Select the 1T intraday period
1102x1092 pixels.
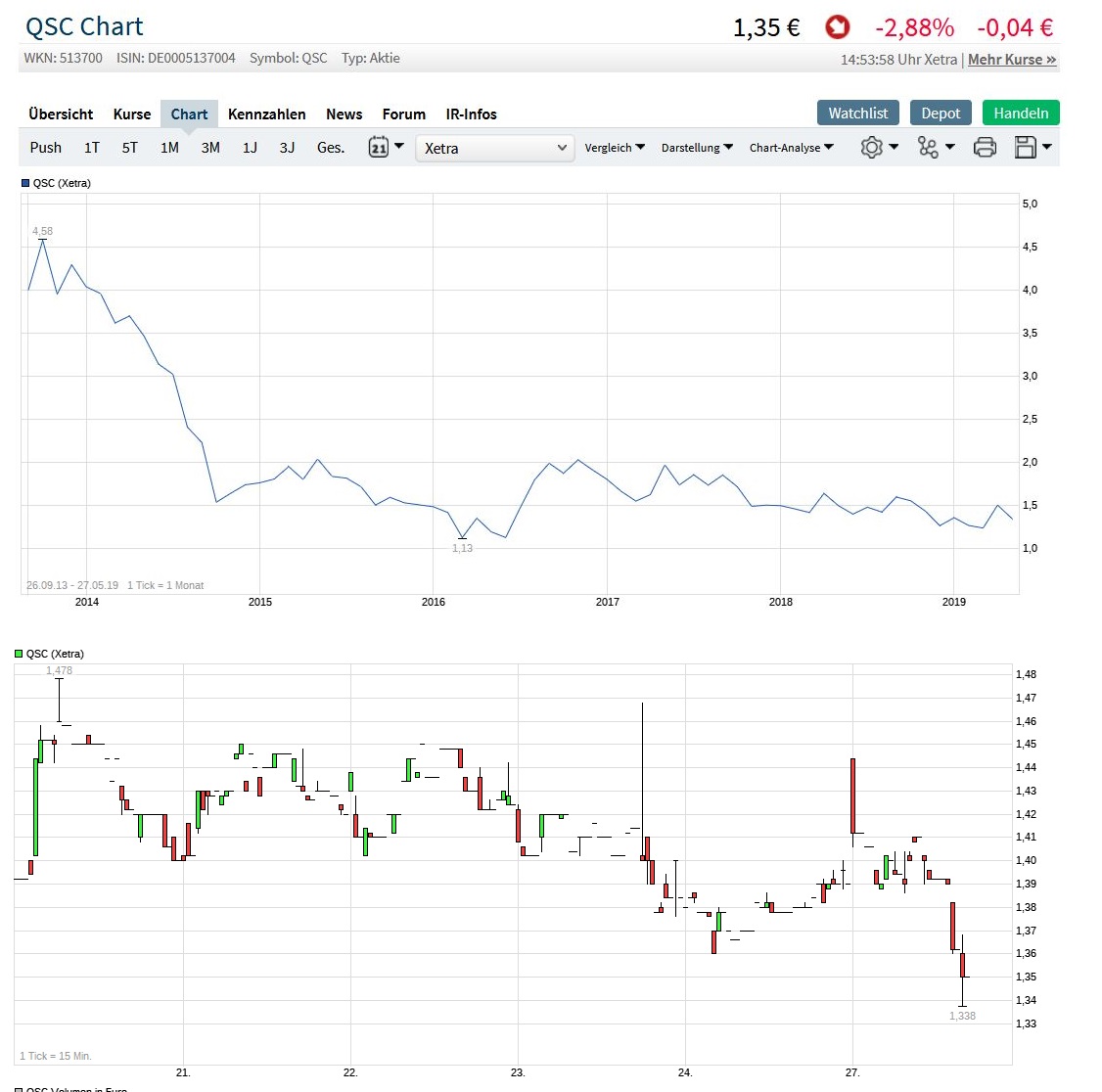91,147
